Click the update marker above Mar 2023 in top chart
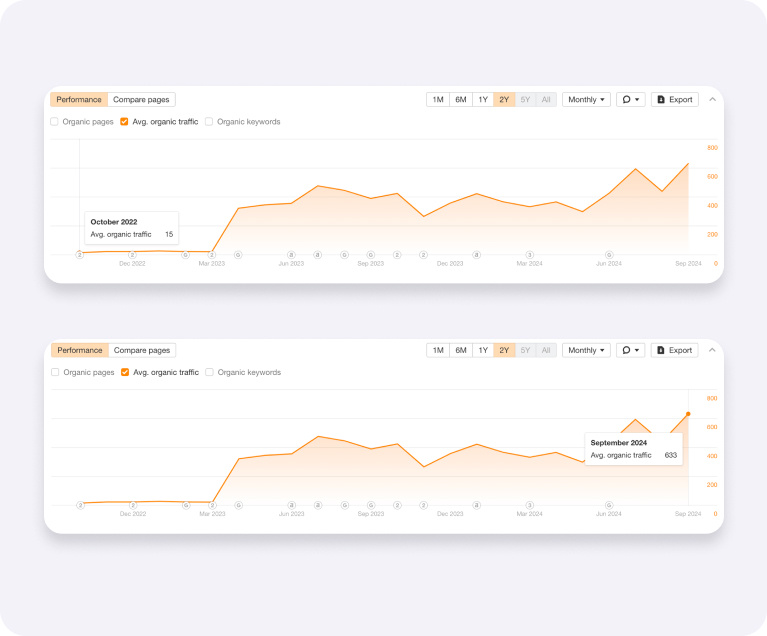The height and width of the screenshot is (636, 767). pos(212,255)
